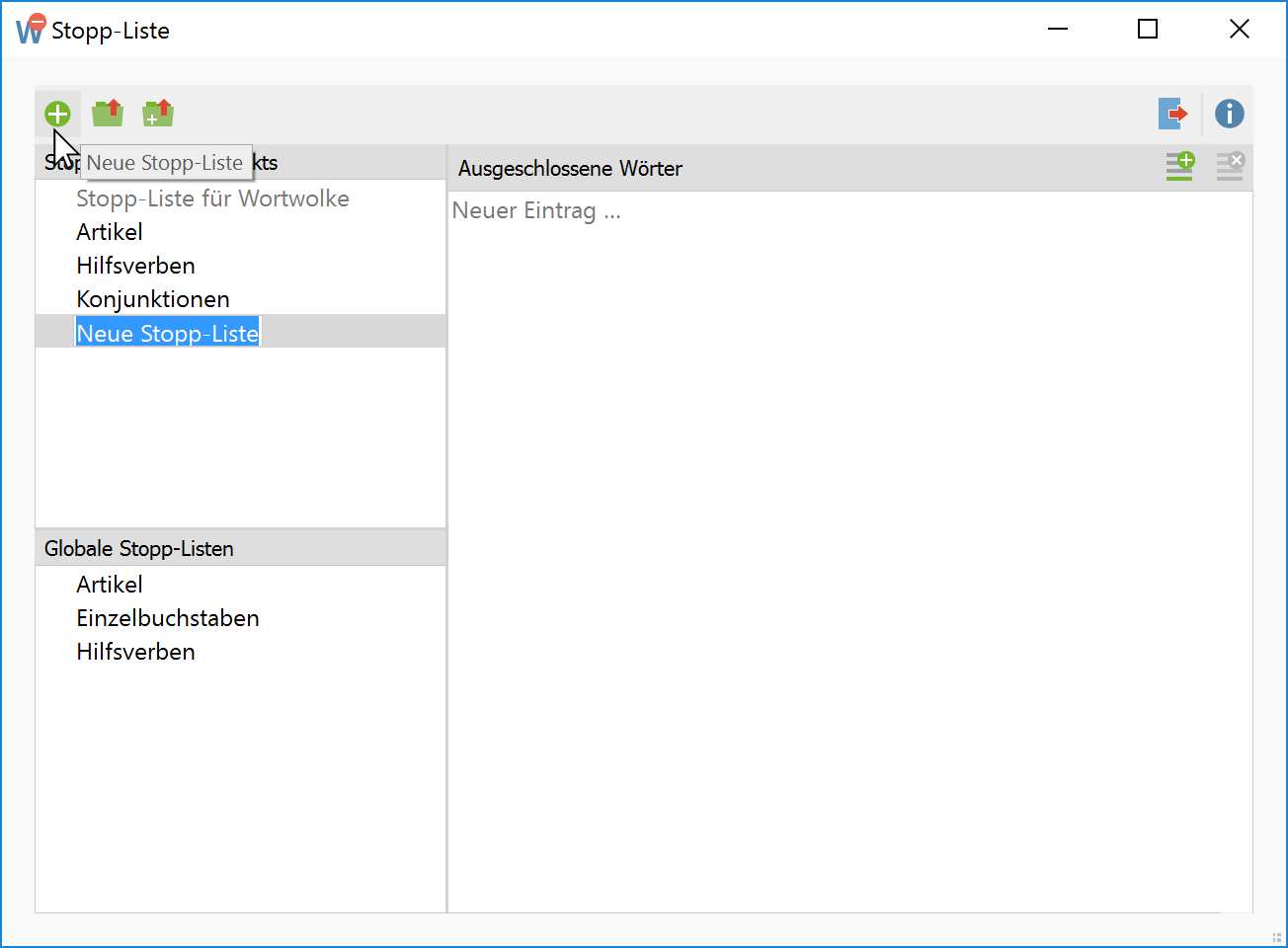The height and width of the screenshot is (948, 1288).
Task: Close the Stopp-Liste window
Action: pos(1240,30)
